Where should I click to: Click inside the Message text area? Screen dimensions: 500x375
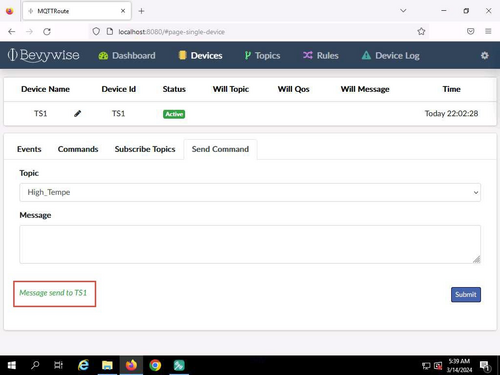click(x=250, y=244)
